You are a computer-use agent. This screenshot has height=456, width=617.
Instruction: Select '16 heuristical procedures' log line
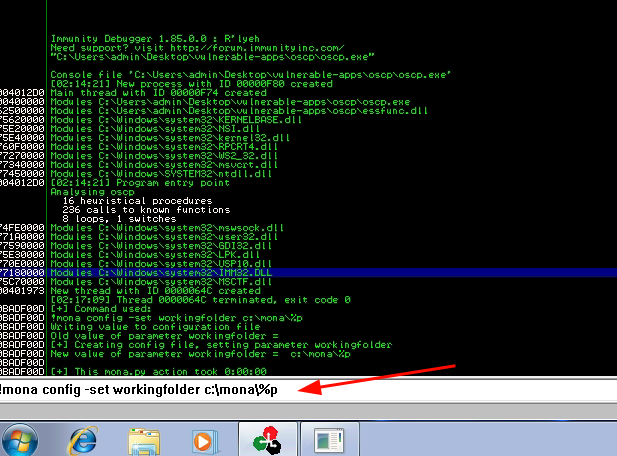[x=137, y=201]
